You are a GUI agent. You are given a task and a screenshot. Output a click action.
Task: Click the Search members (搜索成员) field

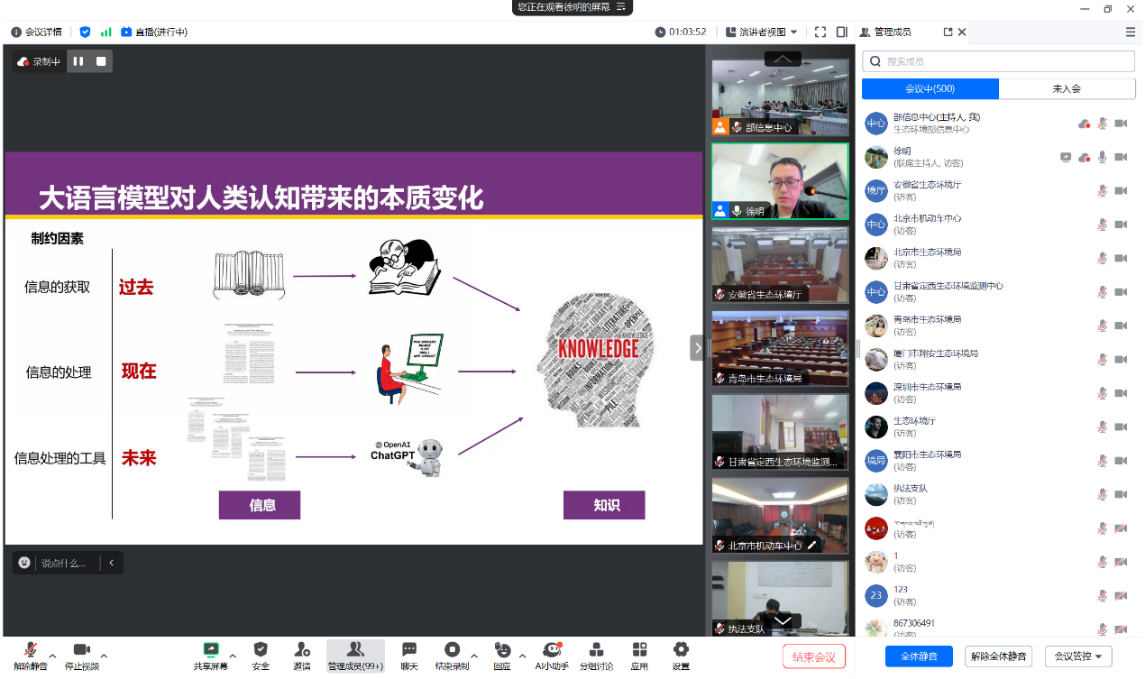(1000, 62)
